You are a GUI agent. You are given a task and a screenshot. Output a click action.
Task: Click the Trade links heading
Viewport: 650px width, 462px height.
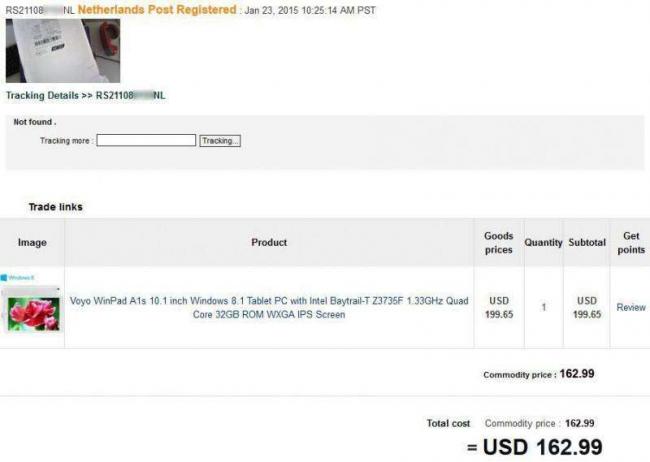56,207
